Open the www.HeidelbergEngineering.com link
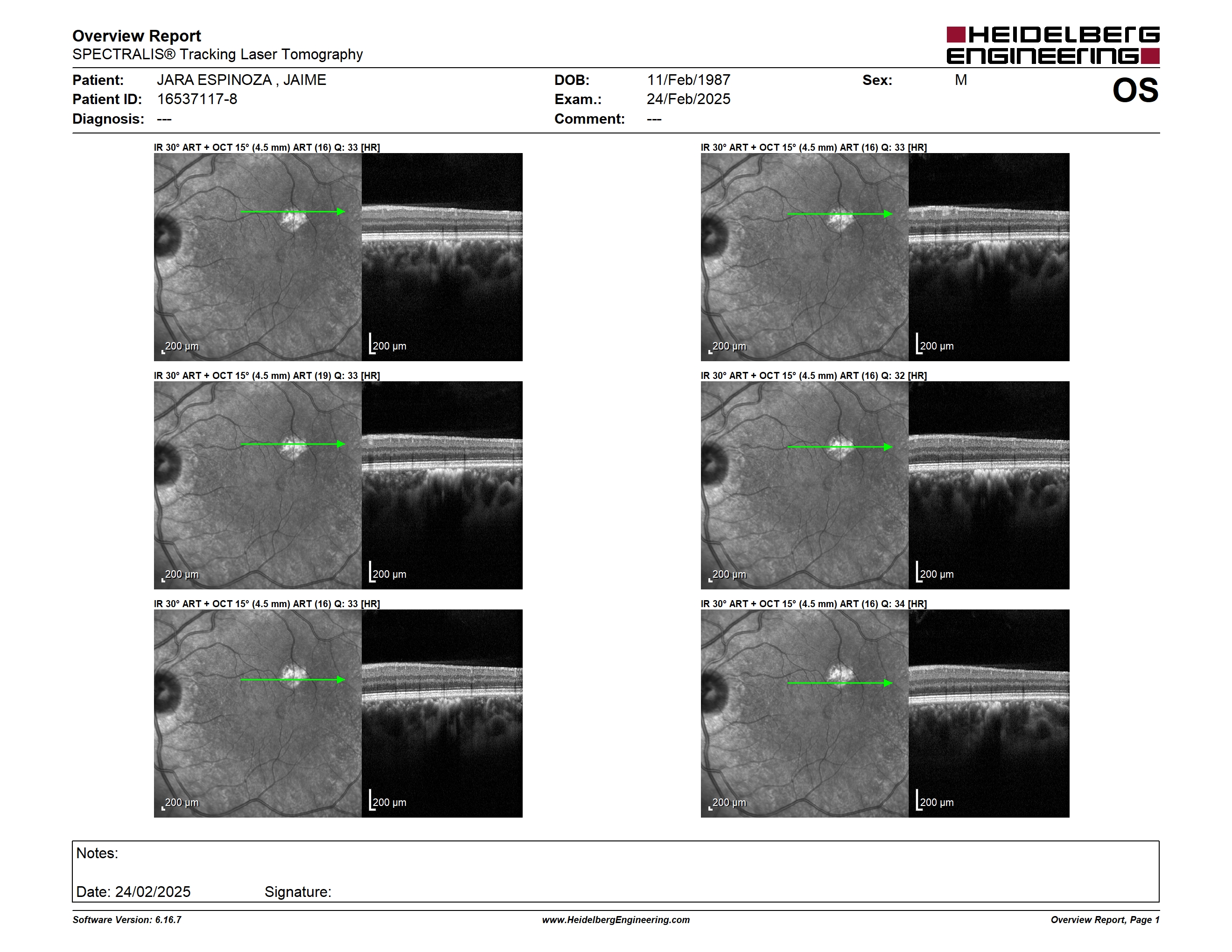1232x952 pixels. pos(616,920)
